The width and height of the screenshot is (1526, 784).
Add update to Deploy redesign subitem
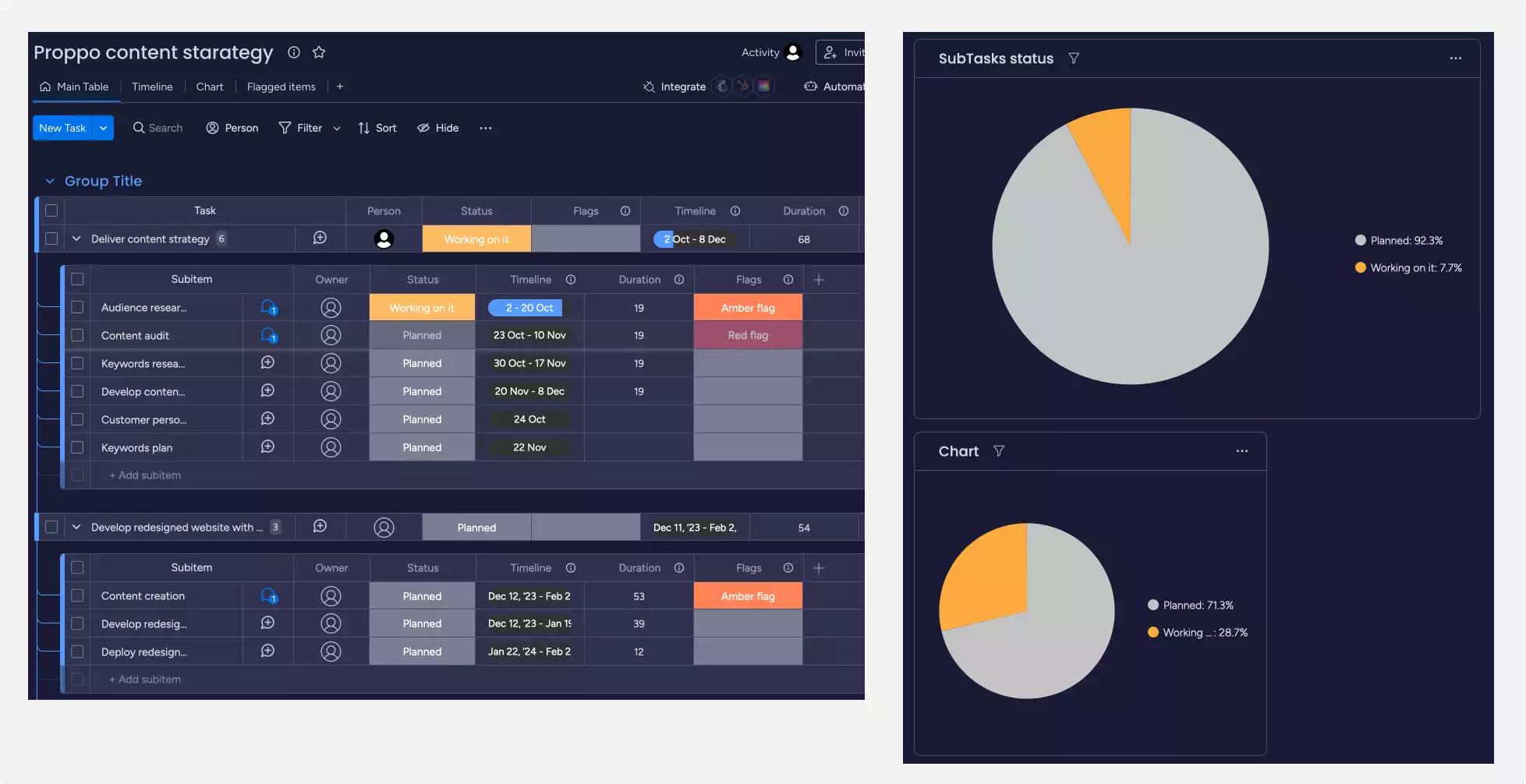tap(267, 651)
